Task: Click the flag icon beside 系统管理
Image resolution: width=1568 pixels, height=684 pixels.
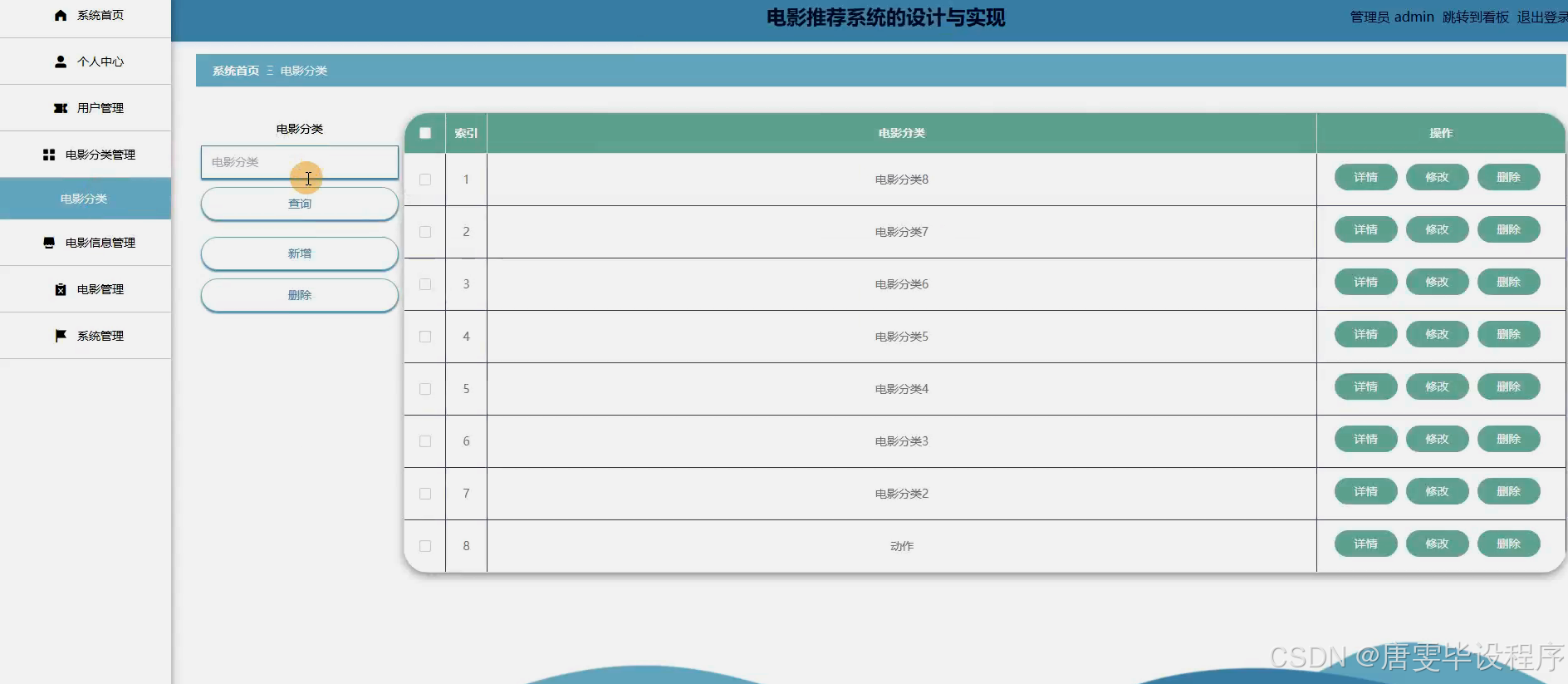Action: click(x=61, y=336)
